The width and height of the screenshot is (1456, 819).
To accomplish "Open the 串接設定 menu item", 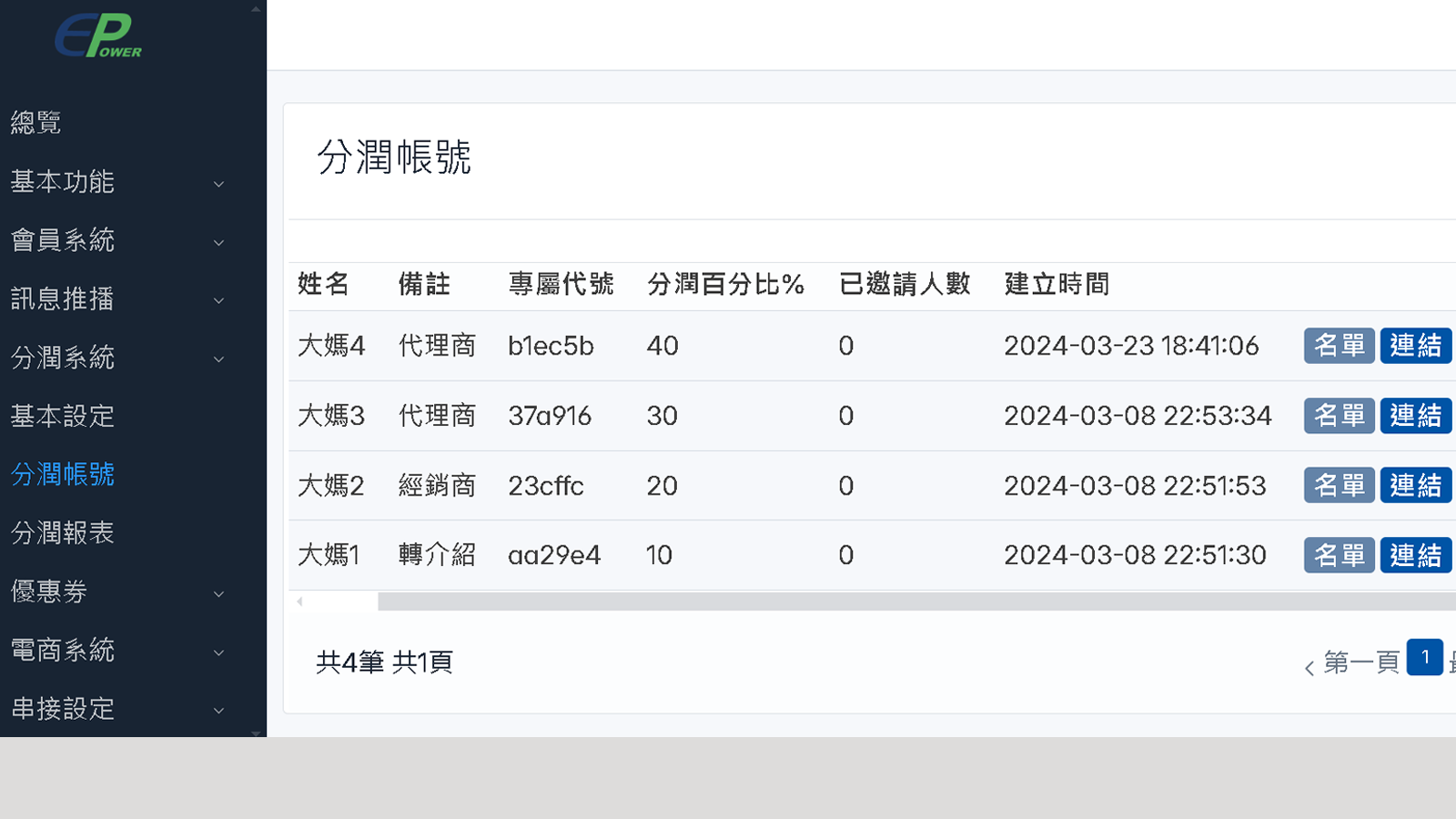I will point(62,708).
